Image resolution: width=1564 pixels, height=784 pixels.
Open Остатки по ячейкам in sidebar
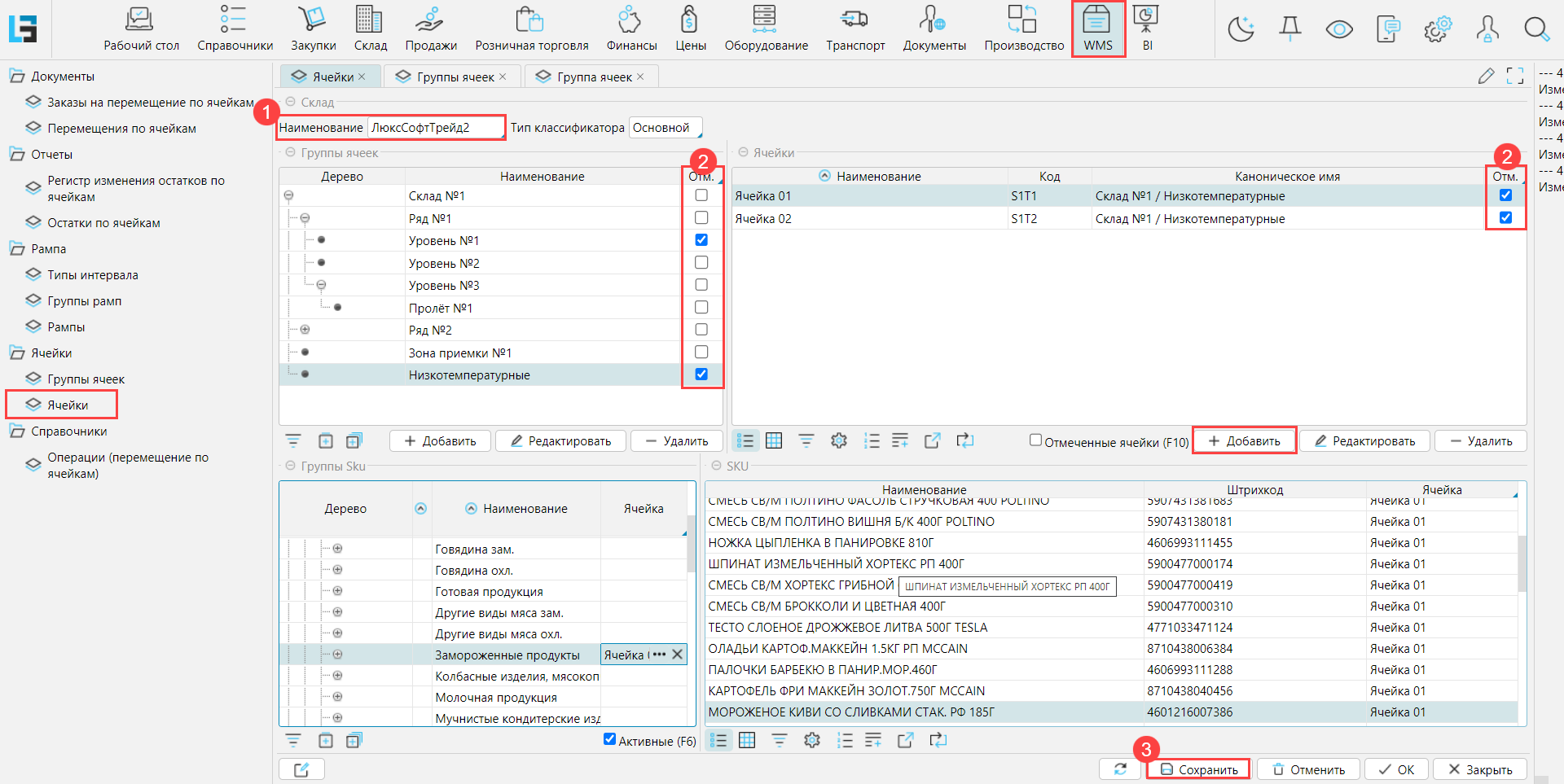[103, 223]
